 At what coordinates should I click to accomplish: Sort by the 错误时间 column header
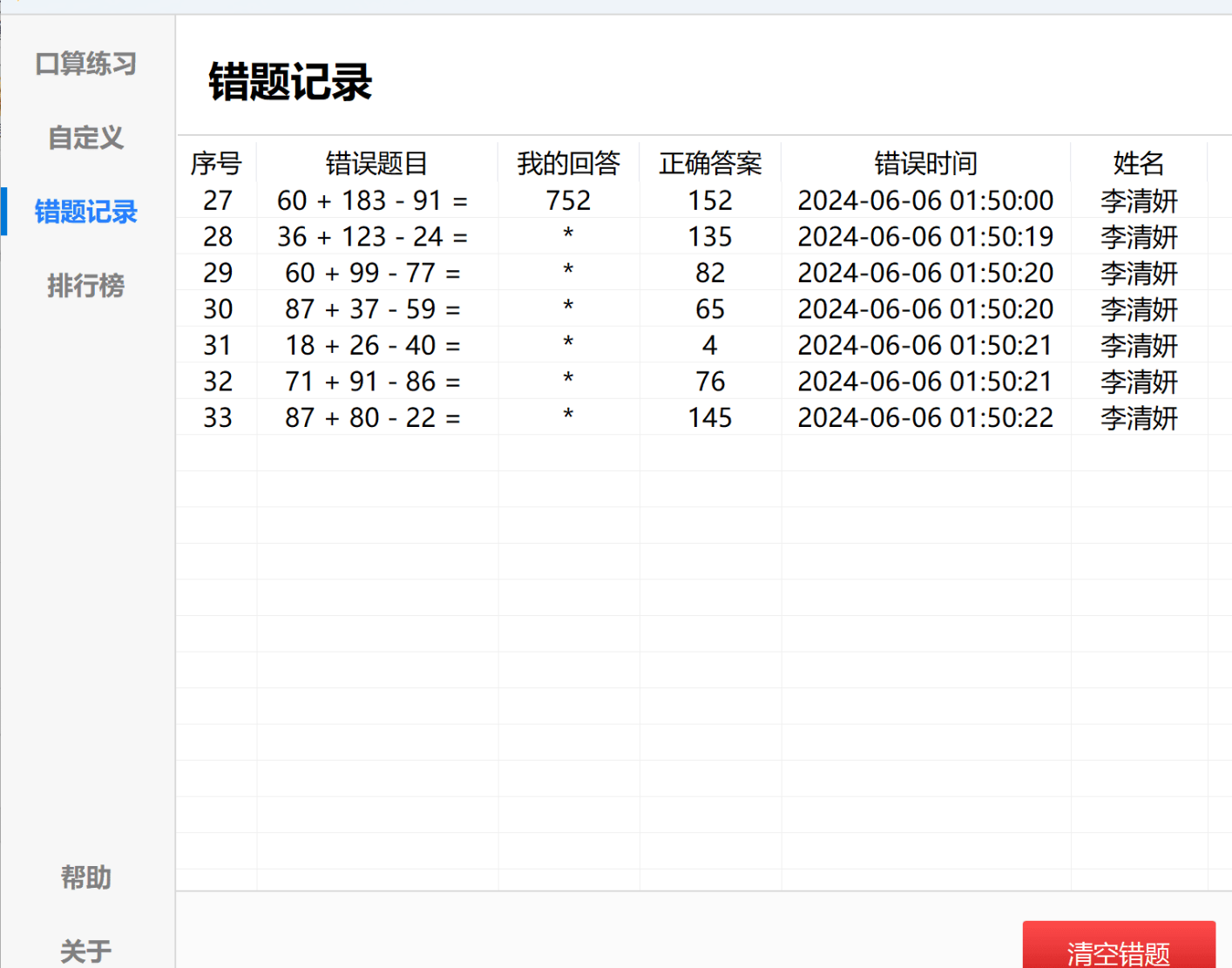[x=925, y=163]
